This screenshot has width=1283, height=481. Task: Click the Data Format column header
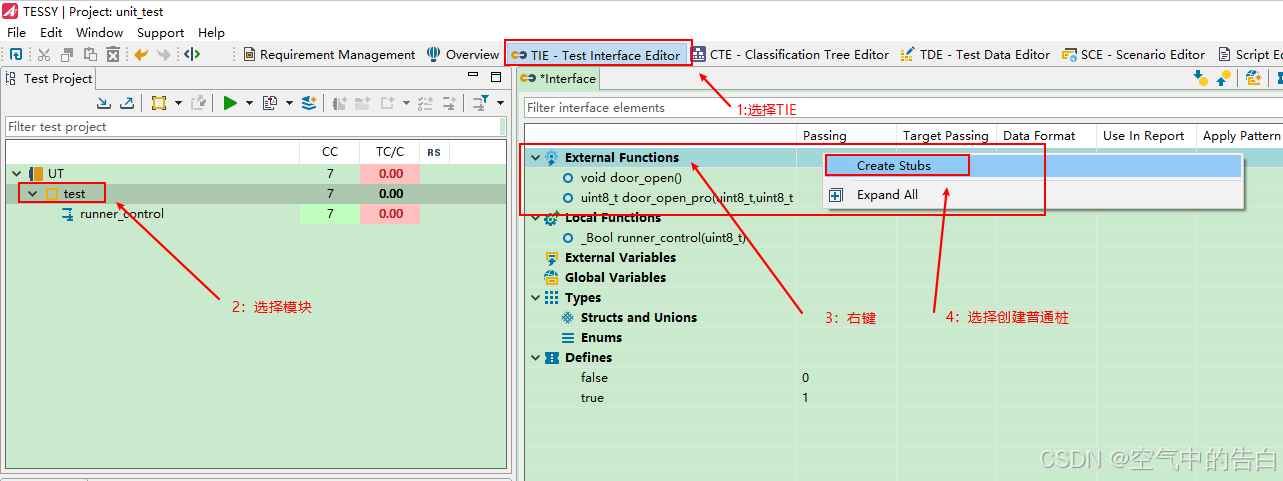pos(1039,136)
